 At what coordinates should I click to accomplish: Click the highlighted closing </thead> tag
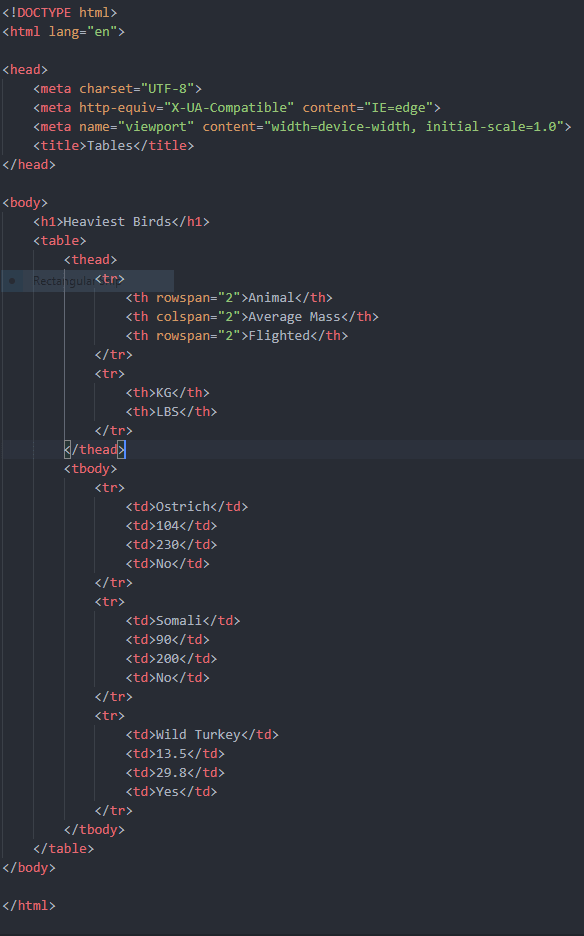coord(94,449)
